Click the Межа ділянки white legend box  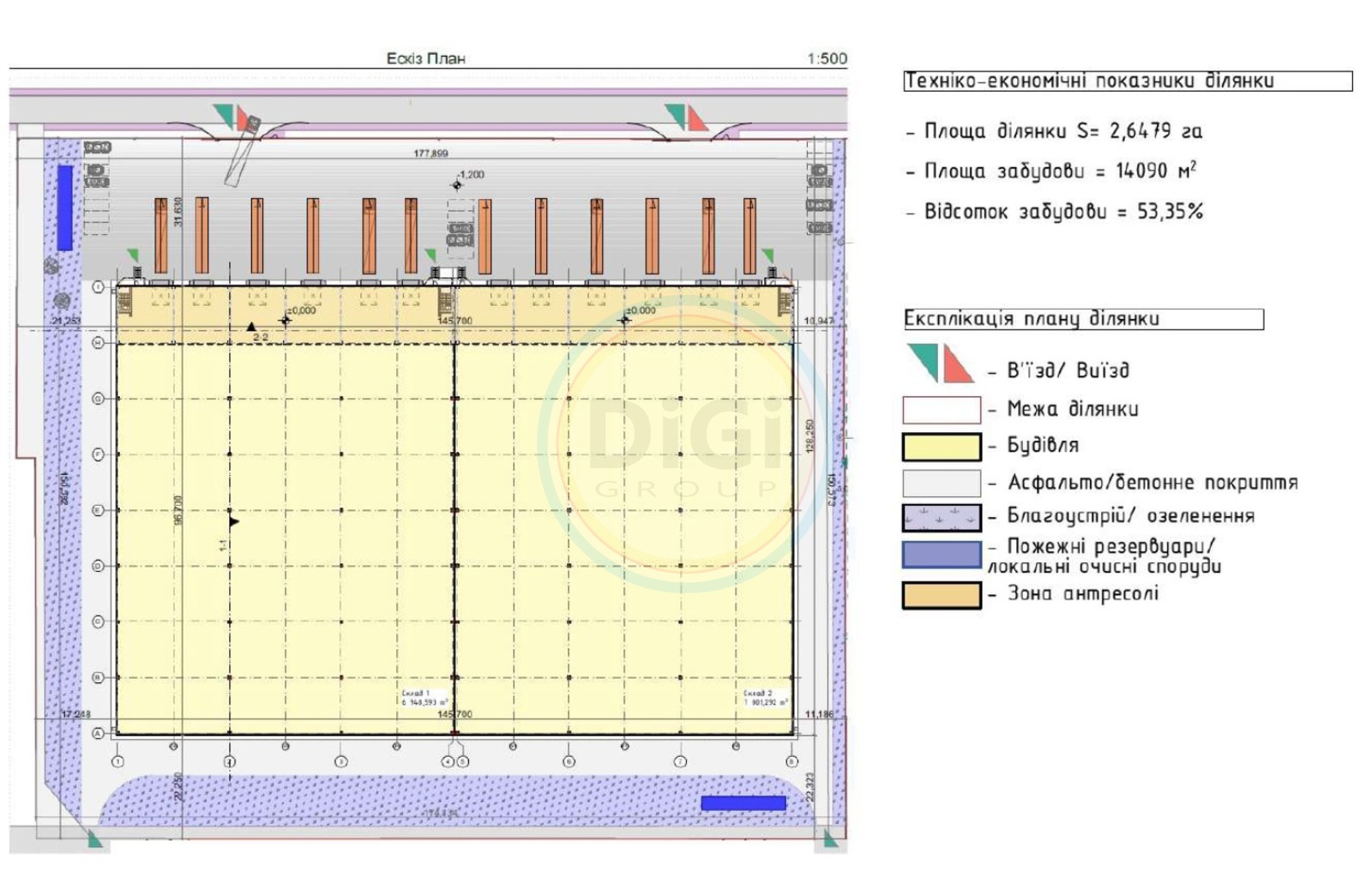(x=941, y=410)
